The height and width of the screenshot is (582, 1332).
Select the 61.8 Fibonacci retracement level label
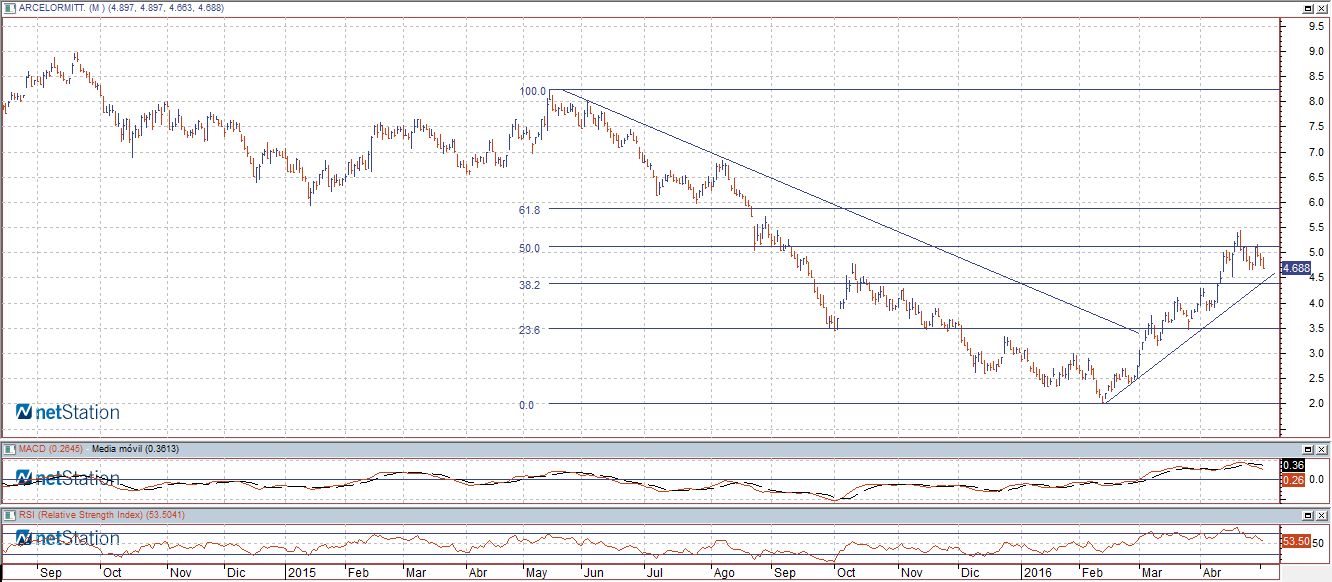pyautogui.click(x=530, y=210)
